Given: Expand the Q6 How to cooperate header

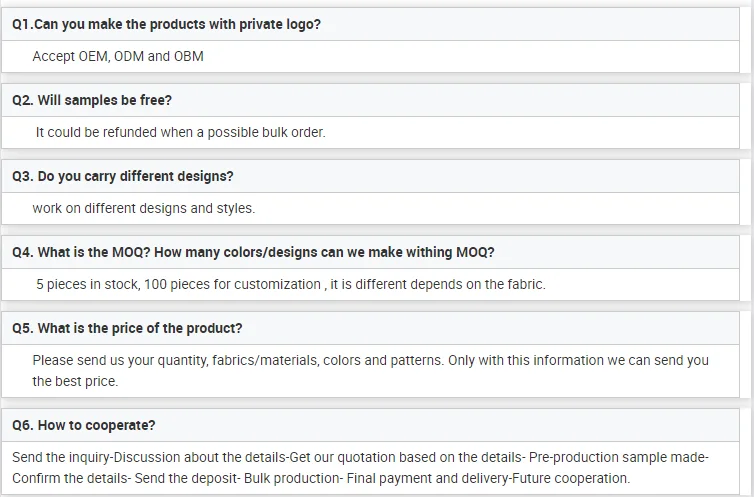Looking at the screenshot, I should coord(83,425).
